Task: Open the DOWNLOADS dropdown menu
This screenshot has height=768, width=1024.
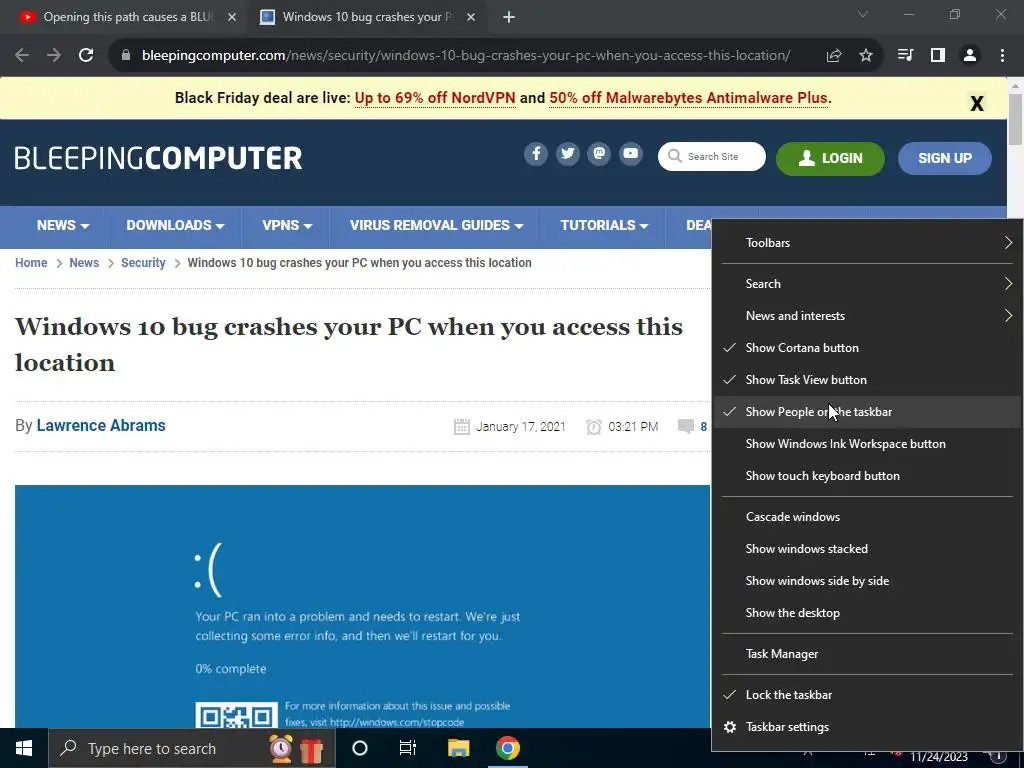Action: coord(175,225)
